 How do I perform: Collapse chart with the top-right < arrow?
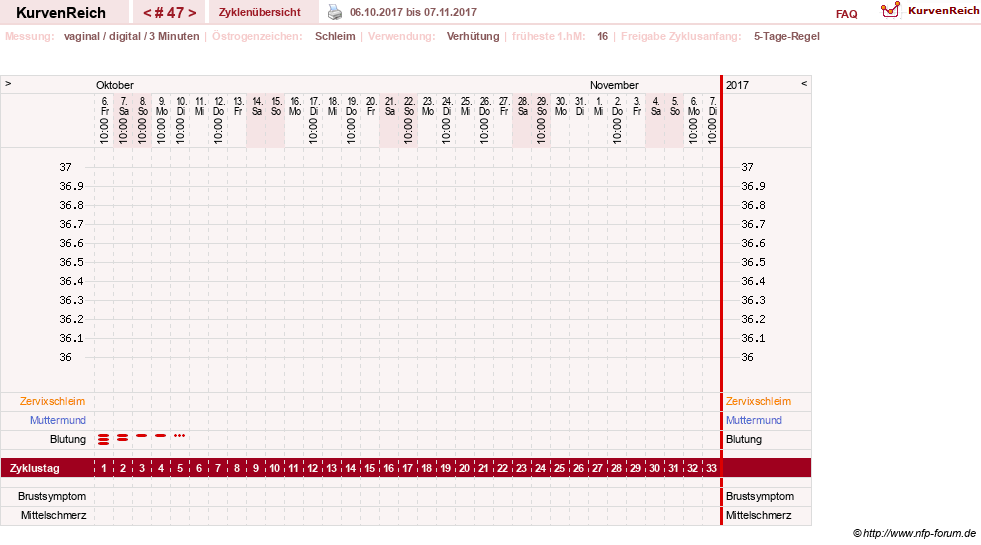point(804,83)
